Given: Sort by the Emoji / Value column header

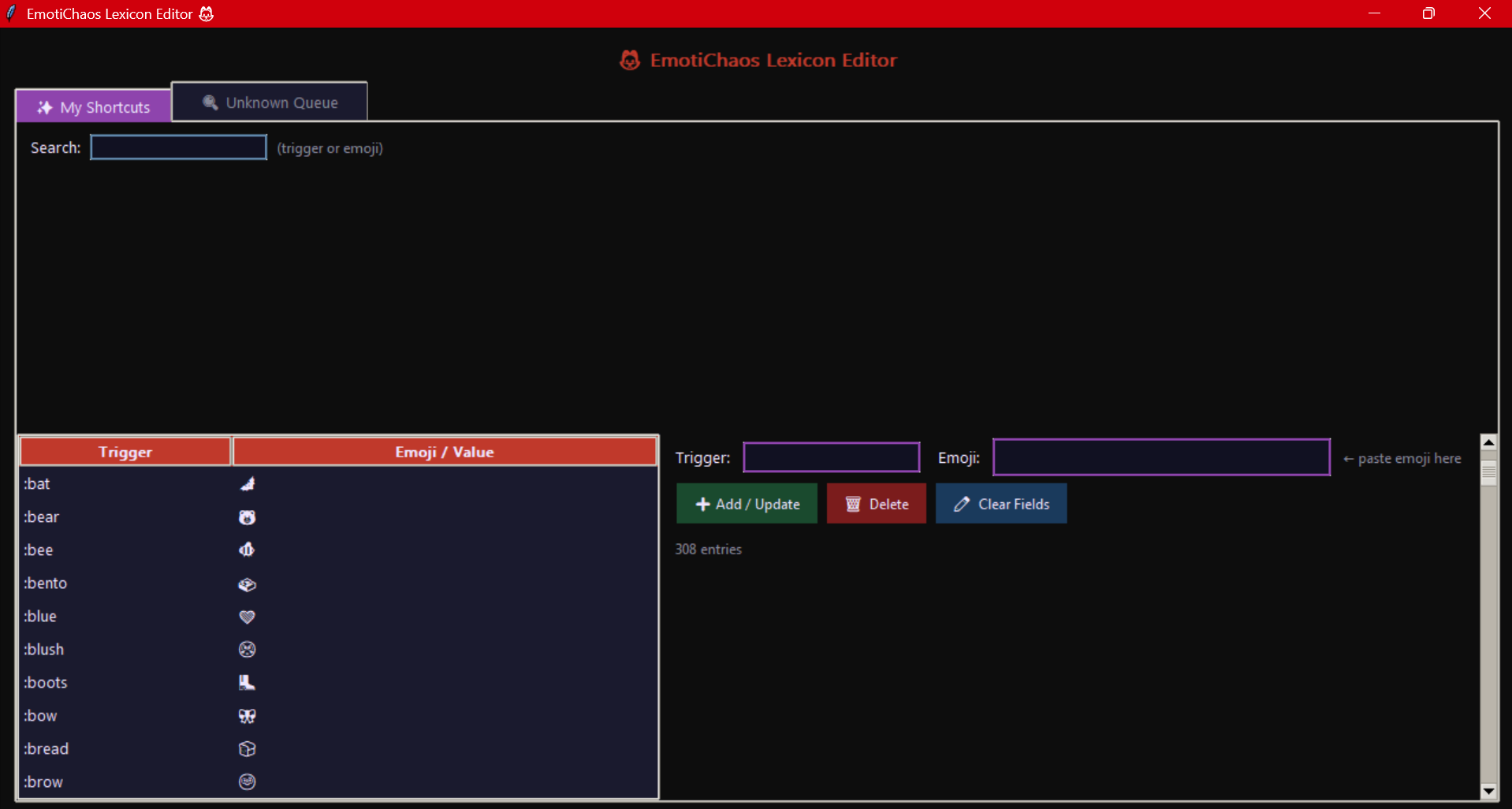Looking at the screenshot, I should tap(445, 452).
